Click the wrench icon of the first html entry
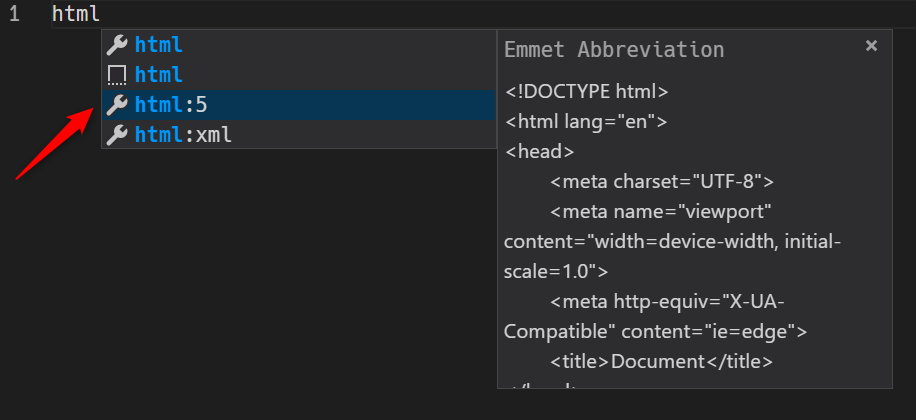The image size is (916, 420). pos(117,45)
